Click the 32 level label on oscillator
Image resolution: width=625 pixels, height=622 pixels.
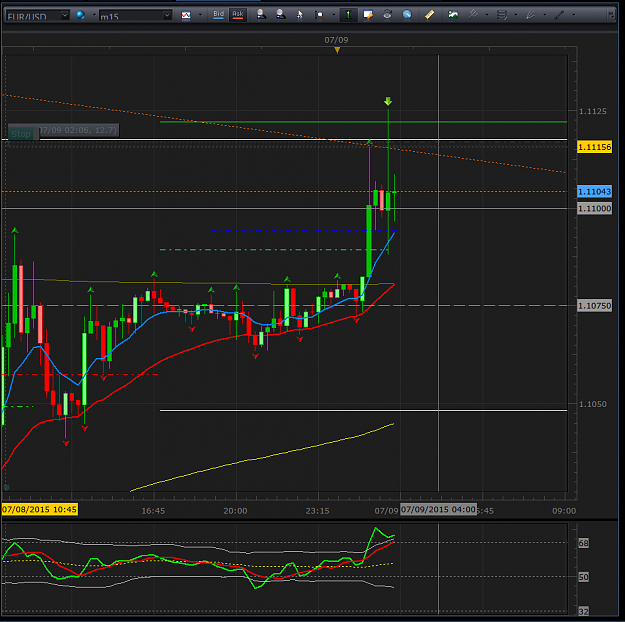coord(584,611)
